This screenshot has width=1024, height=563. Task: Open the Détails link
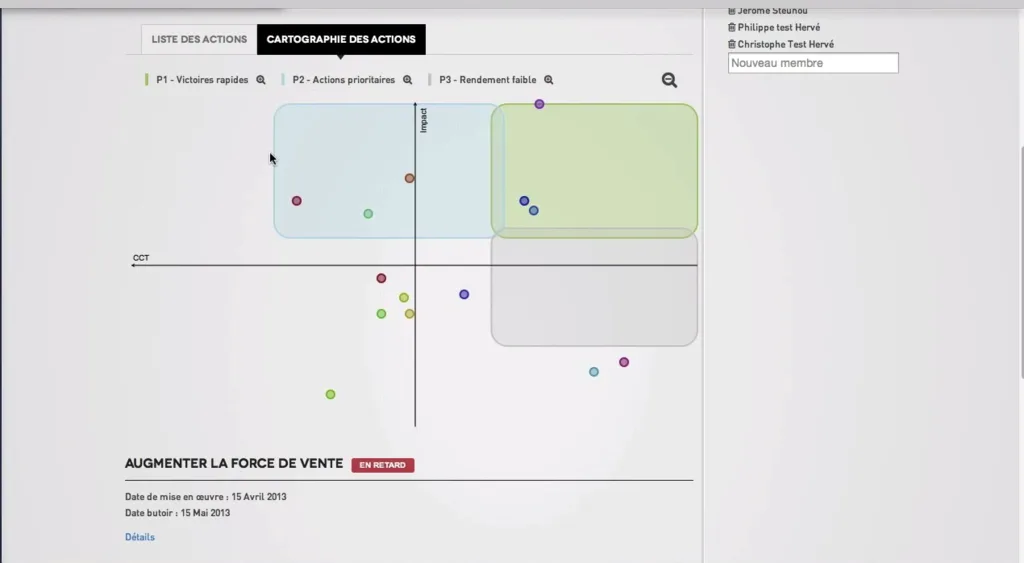click(x=140, y=537)
